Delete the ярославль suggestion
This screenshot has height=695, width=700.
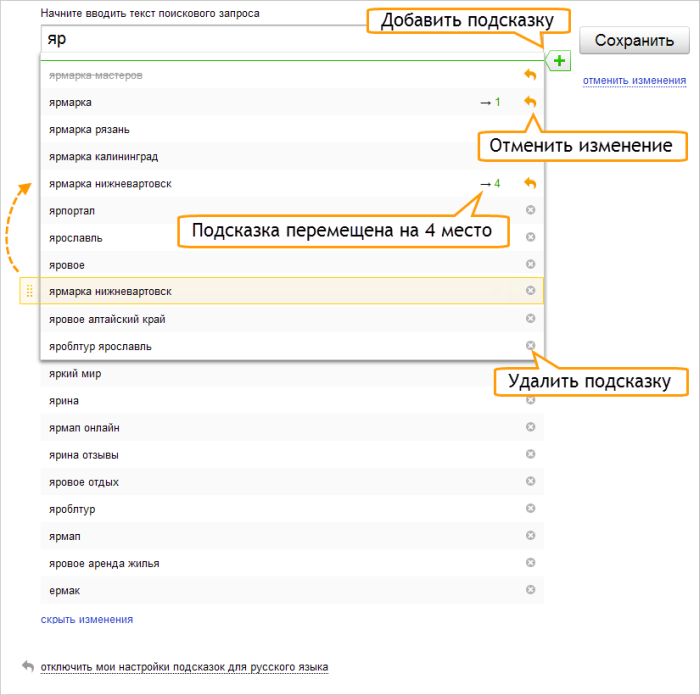point(530,237)
